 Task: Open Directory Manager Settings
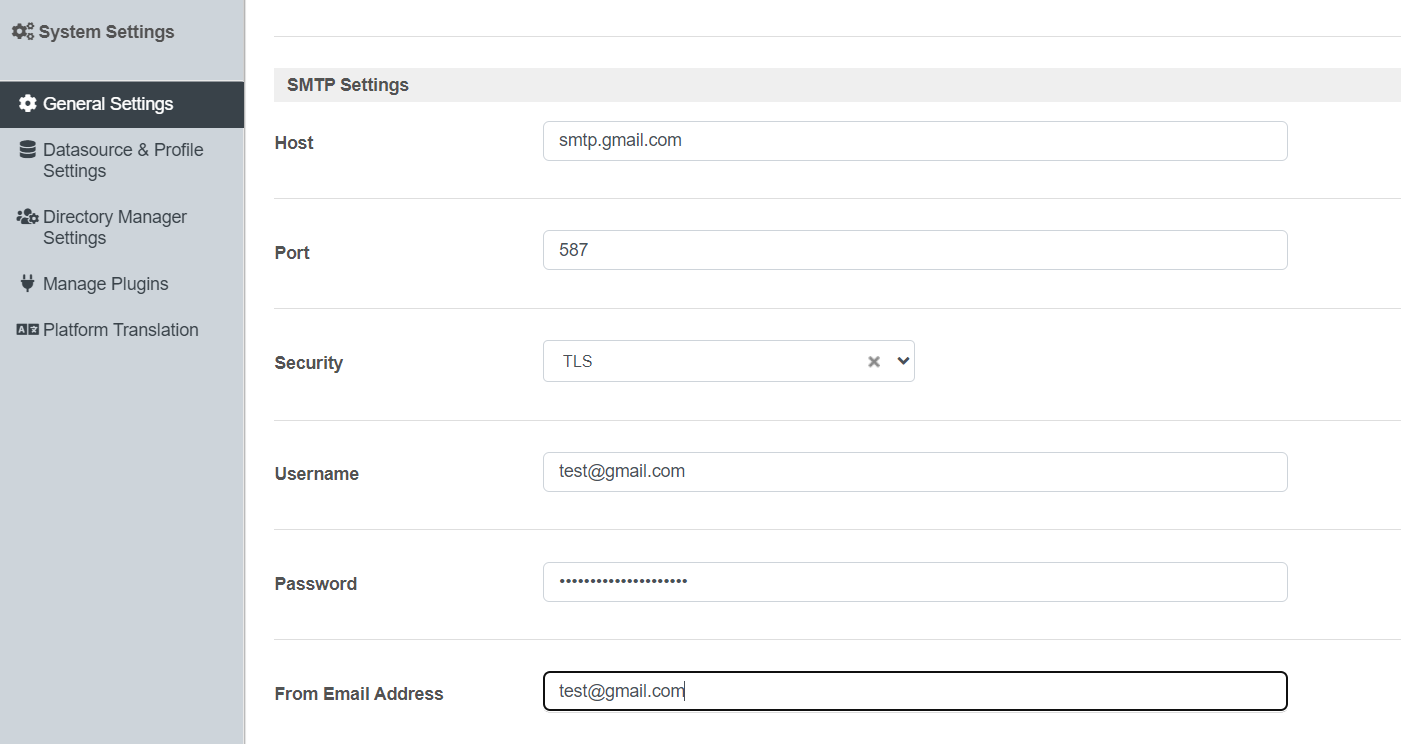pyautogui.click(x=122, y=227)
